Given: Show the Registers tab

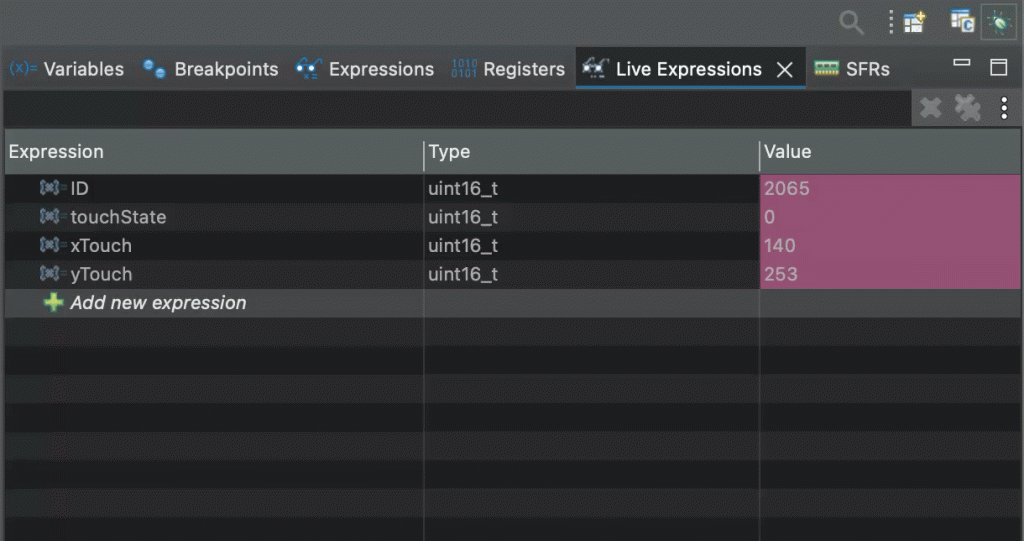Looking at the screenshot, I should click(x=509, y=69).
